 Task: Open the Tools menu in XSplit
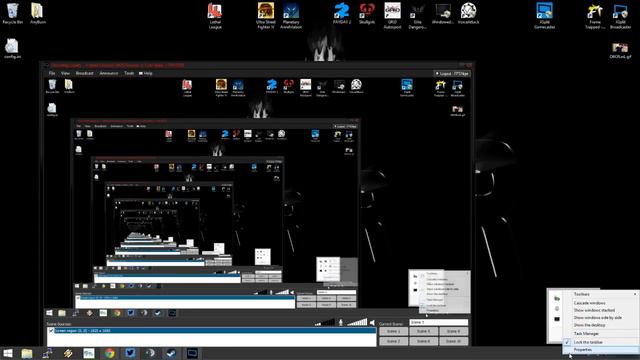[129, 73]
